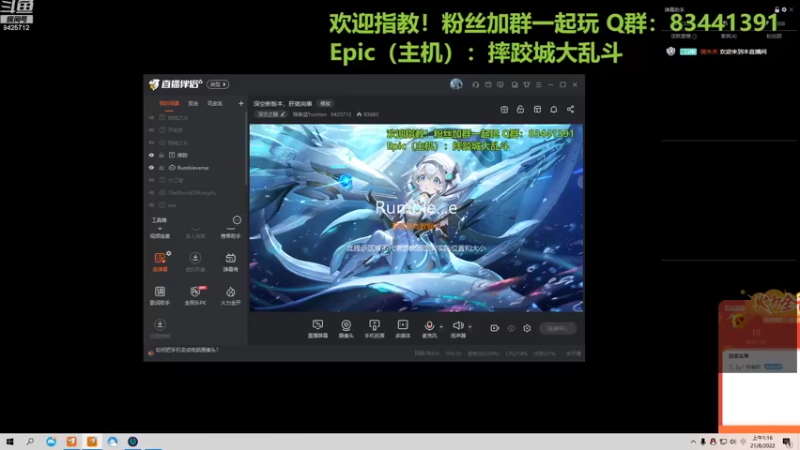Open the settings gear in bottom toolbar
Image resolution: width=800 pixels, height=450 pixels.
[x=527, y=328]
